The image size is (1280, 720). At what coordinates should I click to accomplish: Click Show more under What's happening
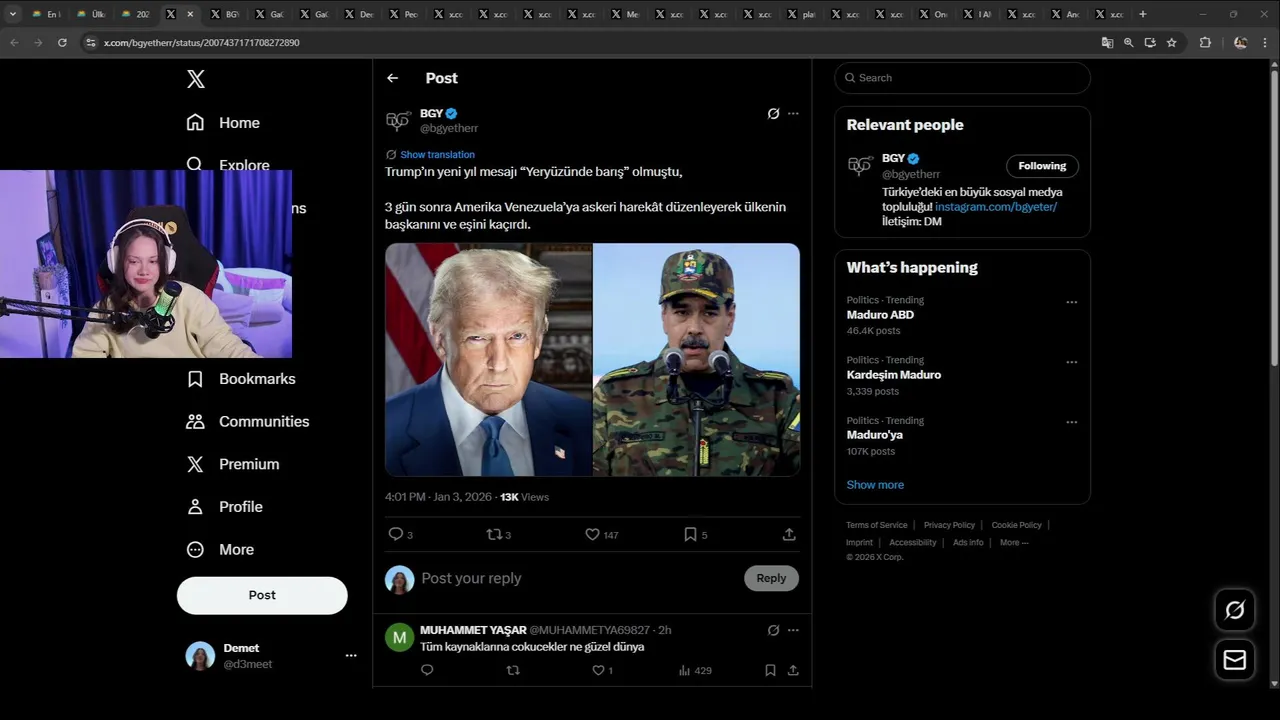point(875,485)
